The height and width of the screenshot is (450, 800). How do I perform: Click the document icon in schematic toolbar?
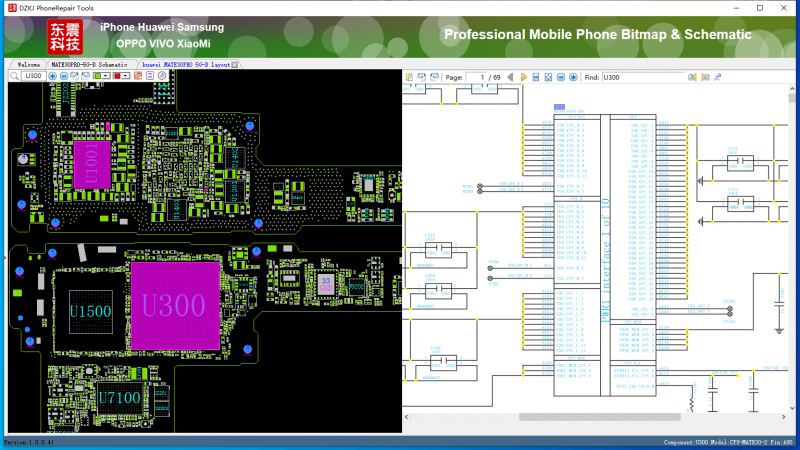(x=409, y=77)
